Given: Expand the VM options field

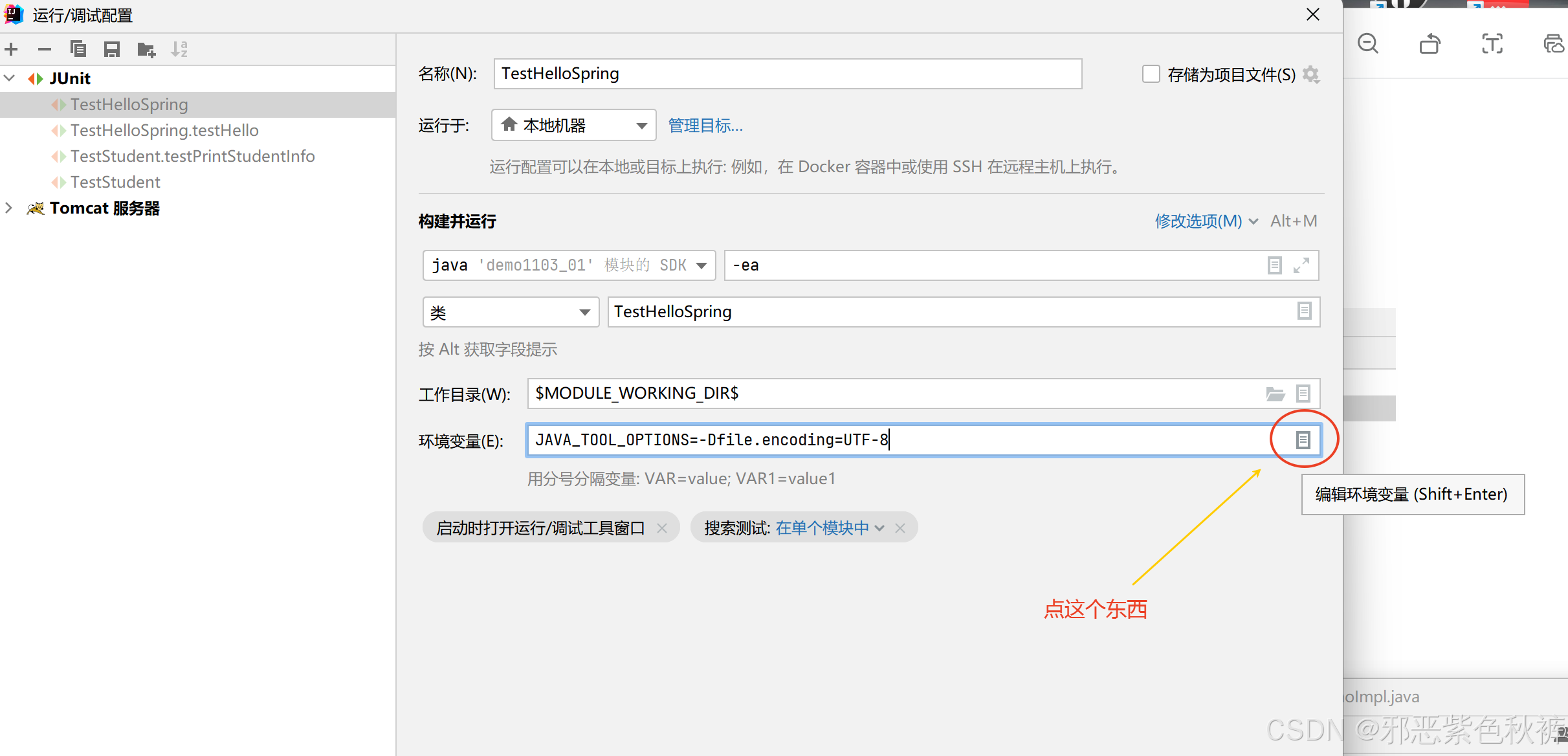Looking at the screenshot, I should [1301, 265].
